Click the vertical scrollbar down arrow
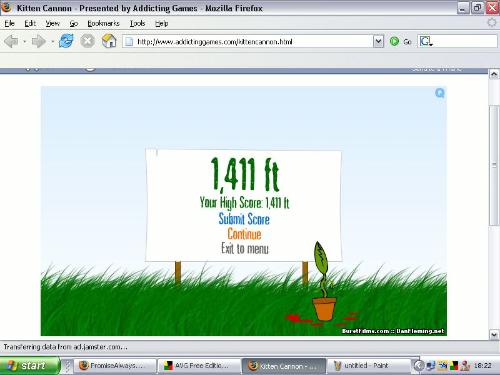This screenshot has height=375, width=500. (x=494, y=334)
